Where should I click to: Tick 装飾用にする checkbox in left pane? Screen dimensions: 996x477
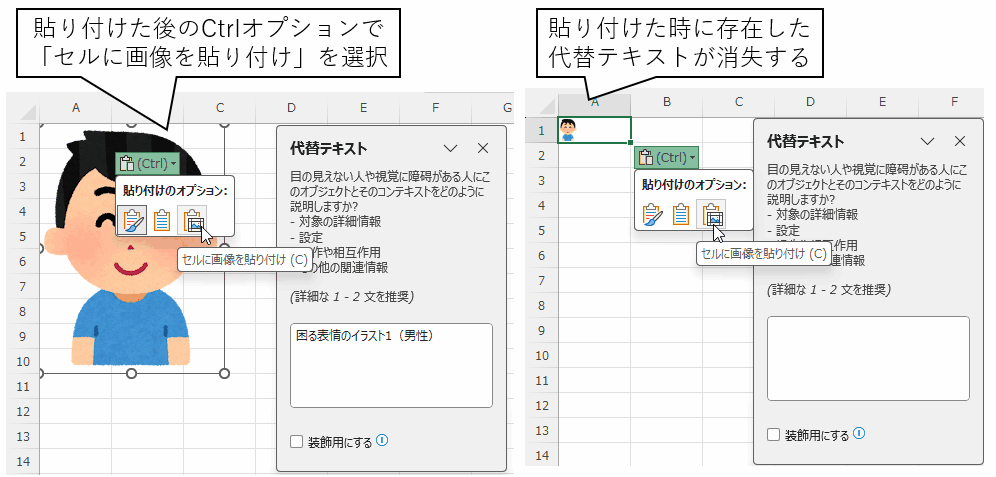[296, 442]
